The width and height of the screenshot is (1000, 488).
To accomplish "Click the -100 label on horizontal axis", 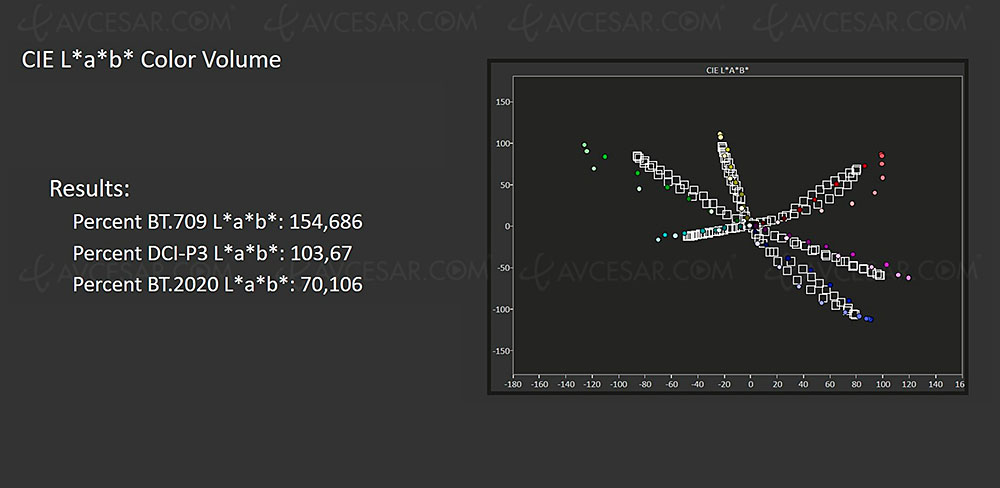I will pyautogui.click(x=619, y=383).
